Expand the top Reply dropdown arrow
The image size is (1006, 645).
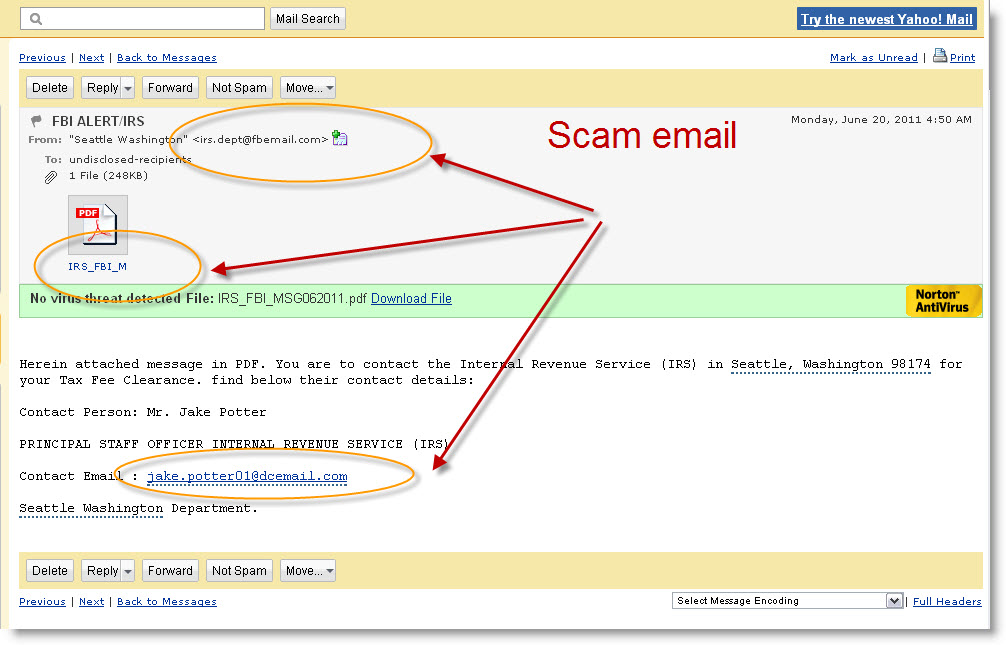click(128, 88)
